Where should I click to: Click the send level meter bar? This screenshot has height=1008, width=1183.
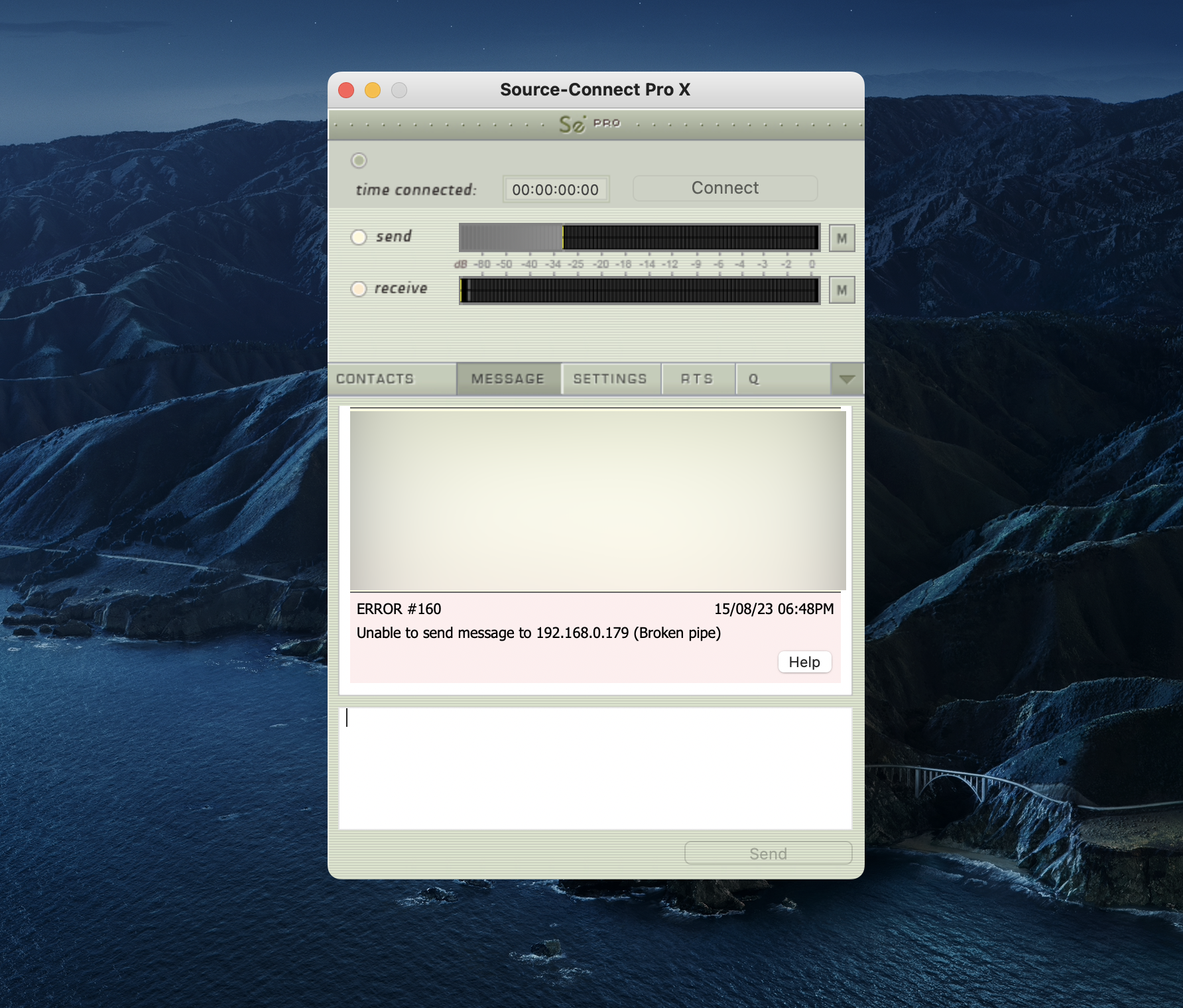(639, 237)
